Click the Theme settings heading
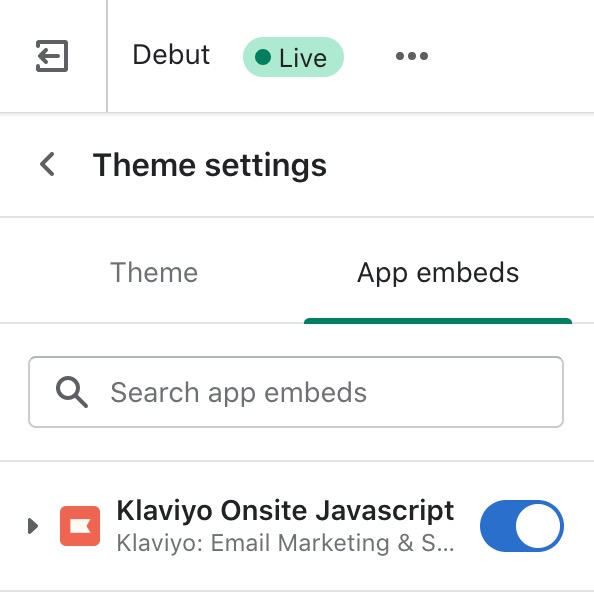The width and height of the screenshot is (594, 592). 209,165
